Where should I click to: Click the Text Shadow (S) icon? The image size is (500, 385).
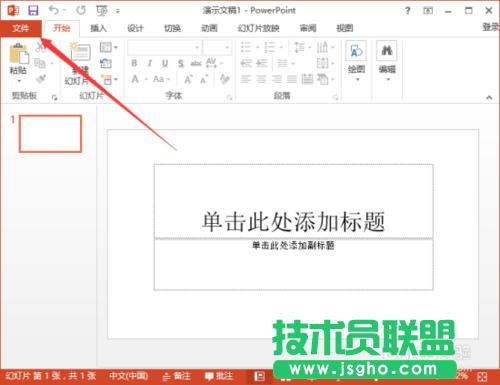pyautogui.click(x=181, y=63)
